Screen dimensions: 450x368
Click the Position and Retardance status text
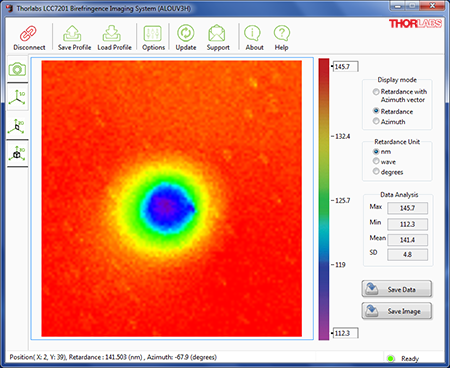pos(113,357)
